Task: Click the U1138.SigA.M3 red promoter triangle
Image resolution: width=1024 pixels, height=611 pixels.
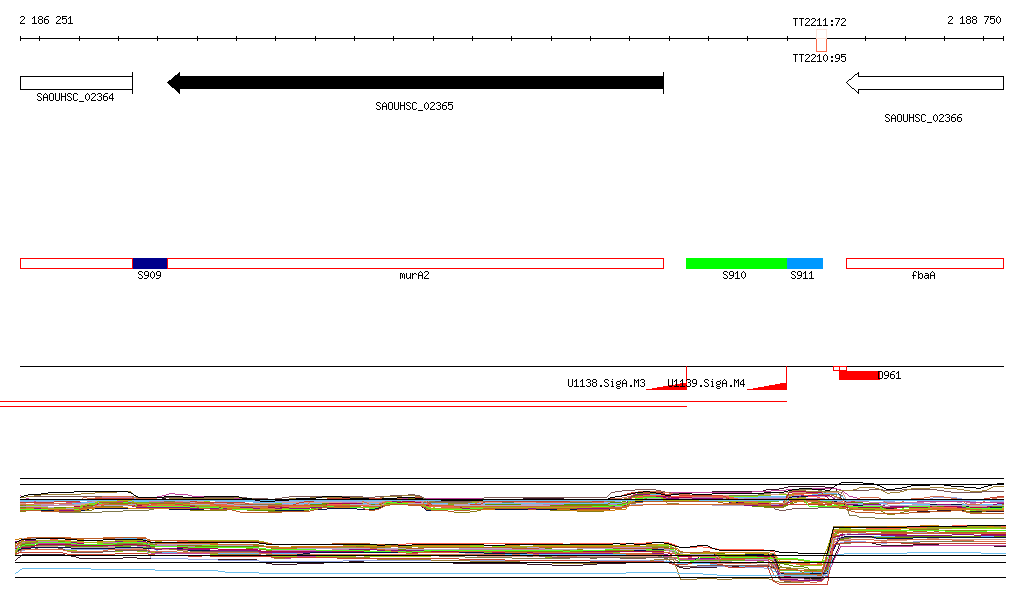Action: (667, 385)
